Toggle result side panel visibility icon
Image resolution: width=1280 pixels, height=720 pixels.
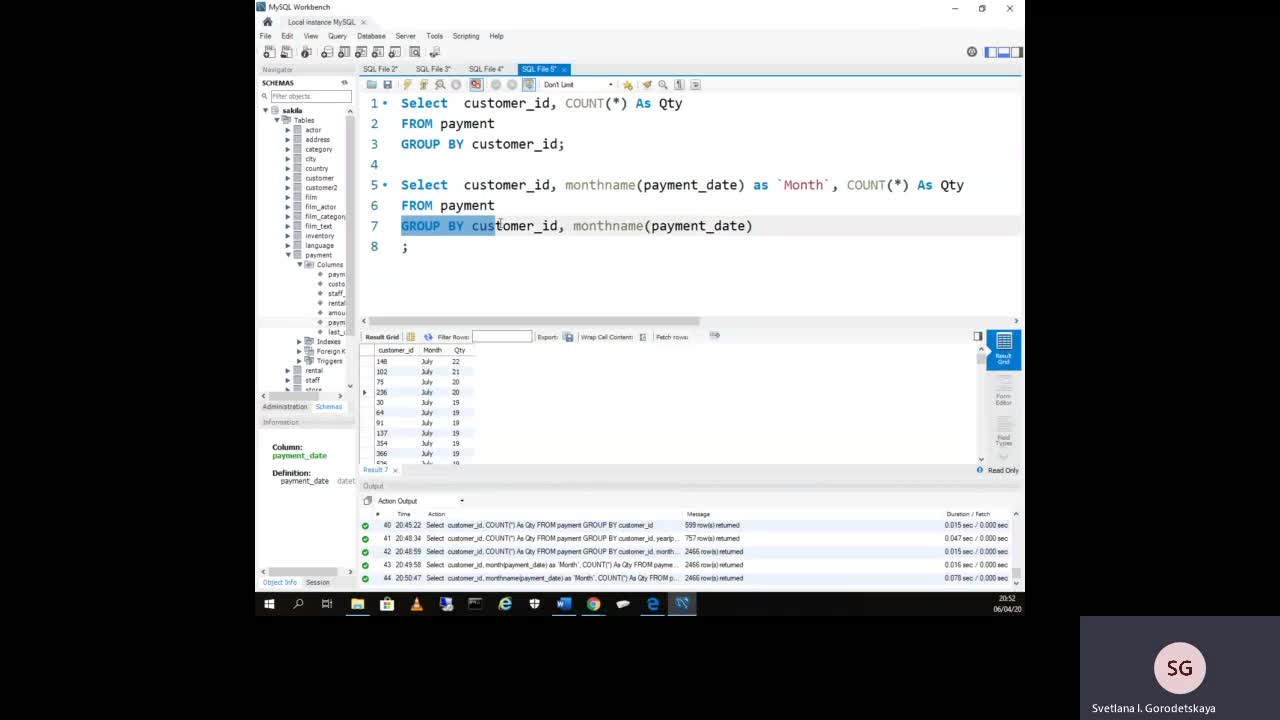coord(978,337)
